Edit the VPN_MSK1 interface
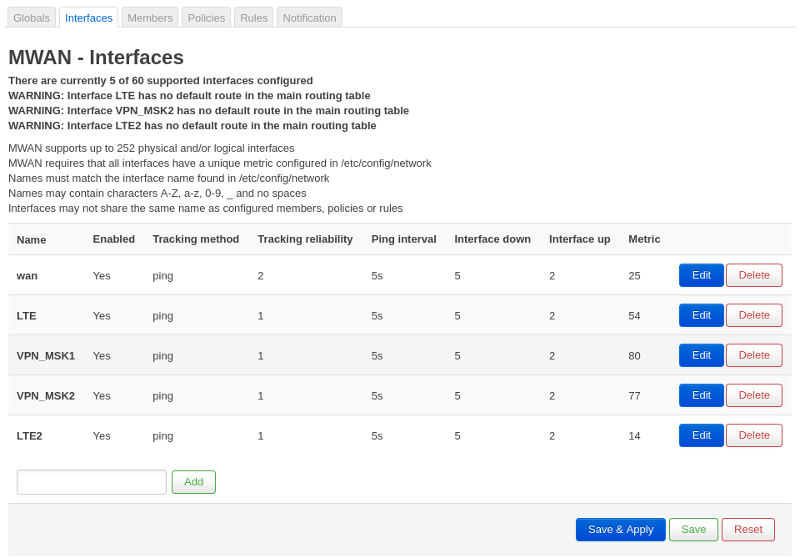Screen dimensions: 800x558 pyautogui.click(x=701, y=355)
